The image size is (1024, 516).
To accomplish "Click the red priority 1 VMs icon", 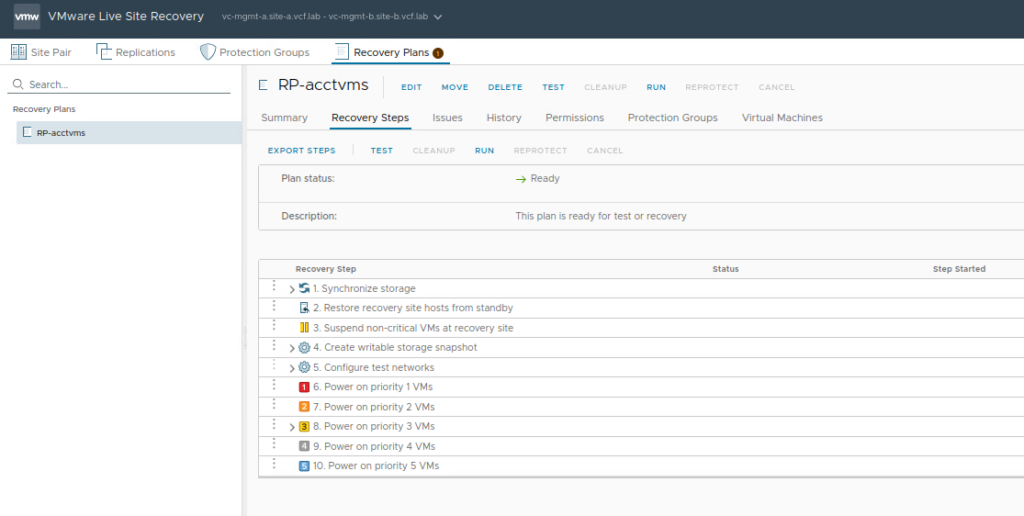I will click(x=304, y=387).
